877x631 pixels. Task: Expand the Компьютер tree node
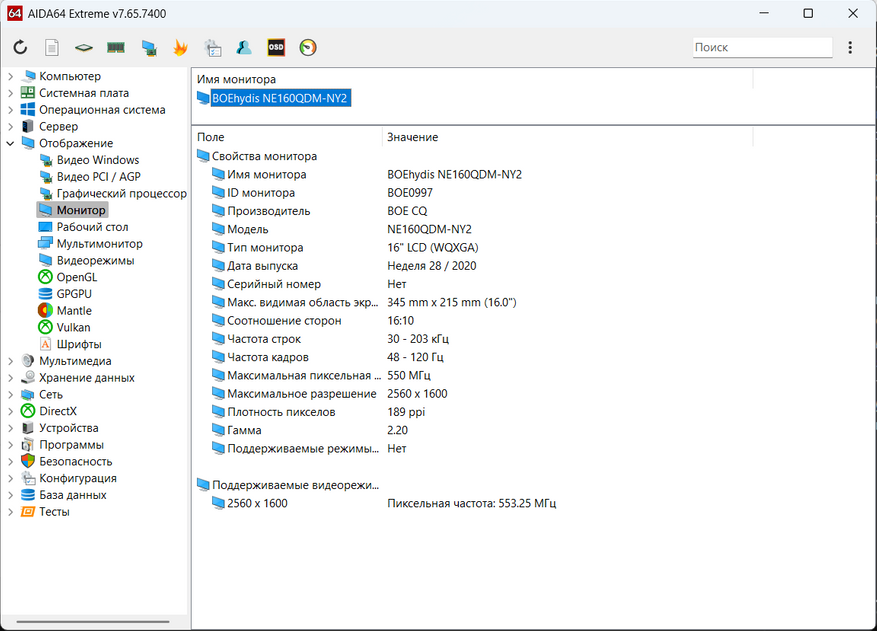tap(10, 77)
